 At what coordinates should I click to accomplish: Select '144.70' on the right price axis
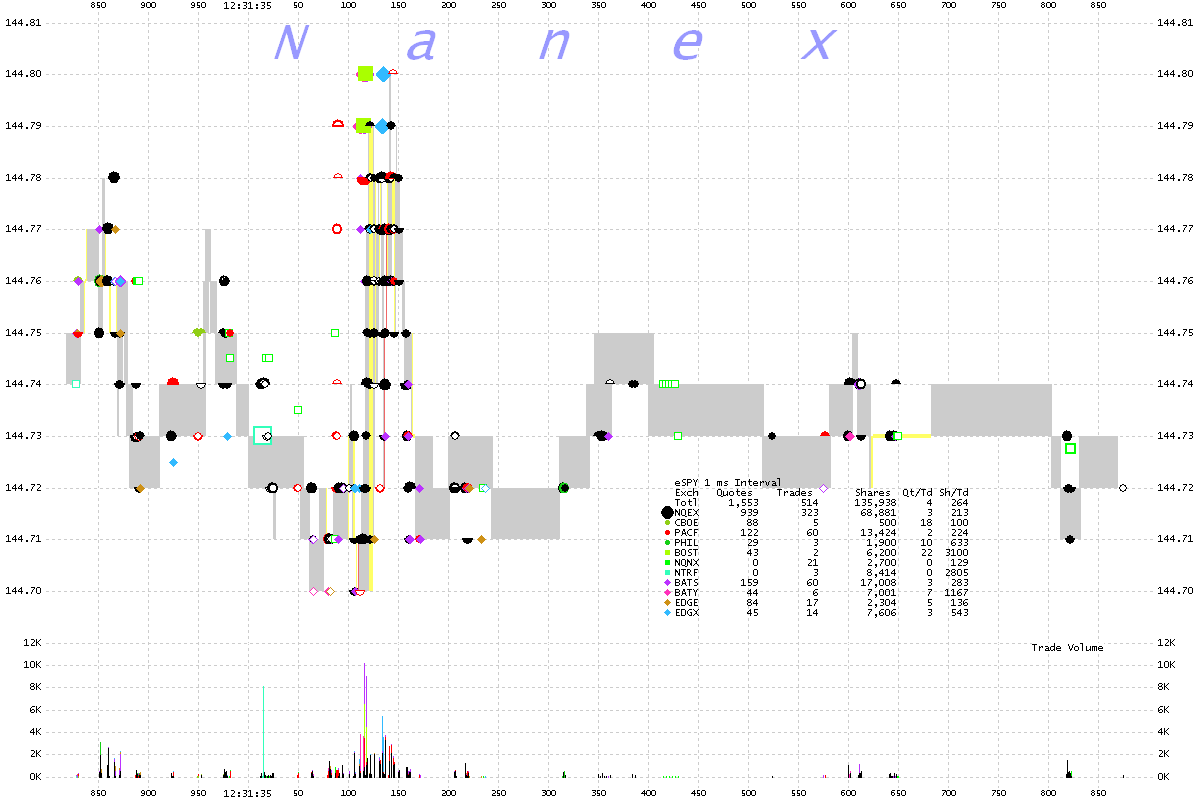tap(1174, 591)
